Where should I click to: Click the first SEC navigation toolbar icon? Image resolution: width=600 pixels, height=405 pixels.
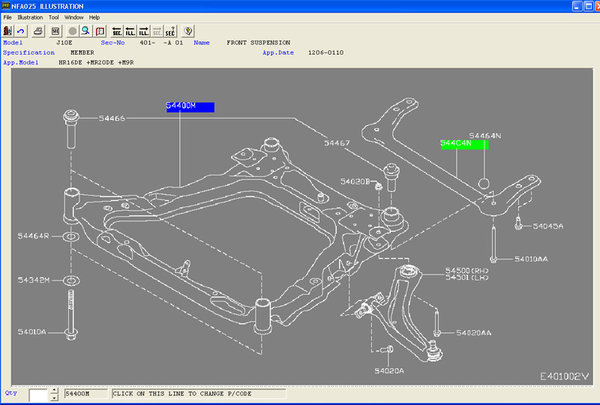pos(117,31)
